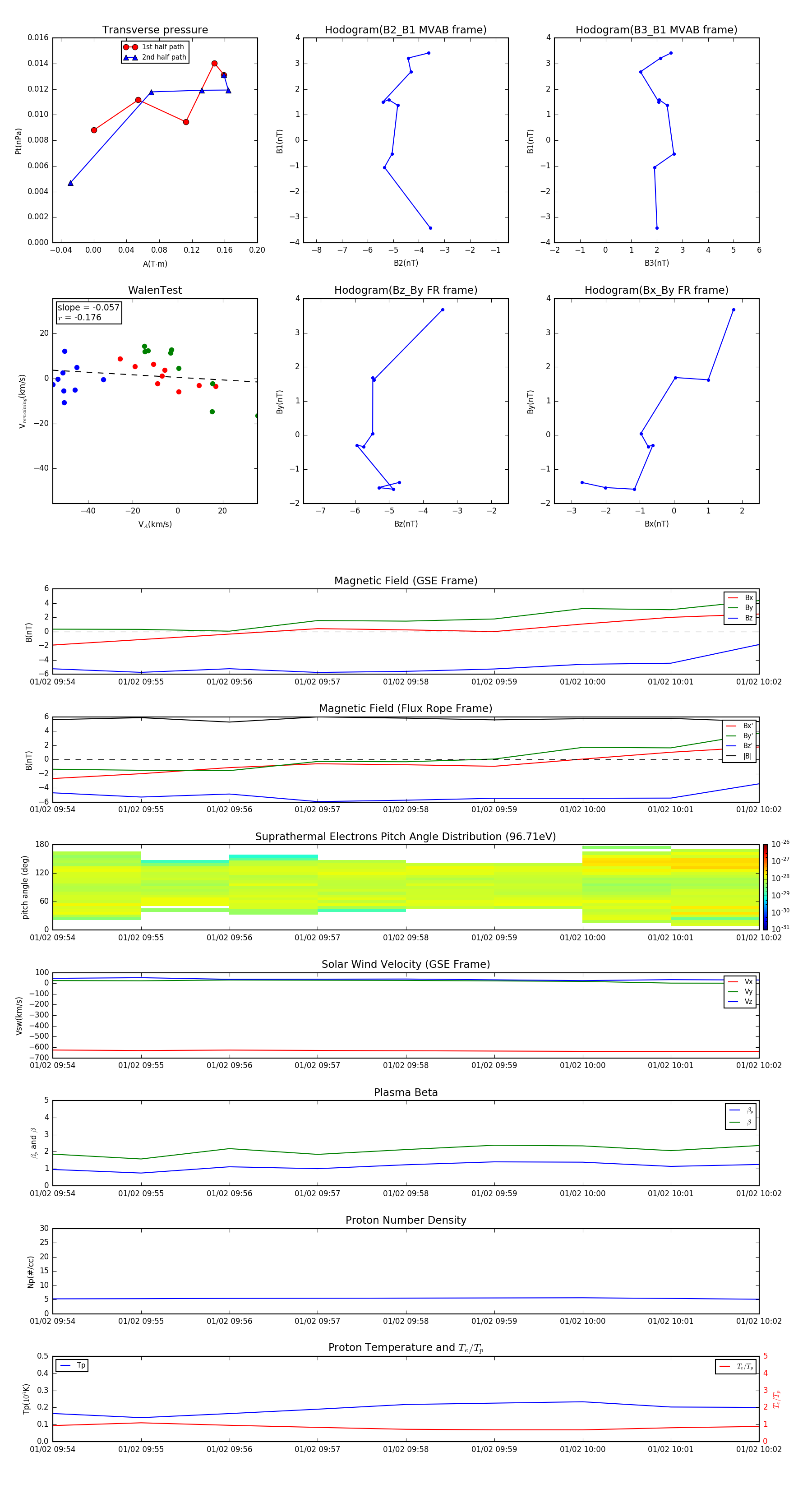Select the "2nd half path" legend entry
The image size is (812, 1489).
tap(155, 57)
